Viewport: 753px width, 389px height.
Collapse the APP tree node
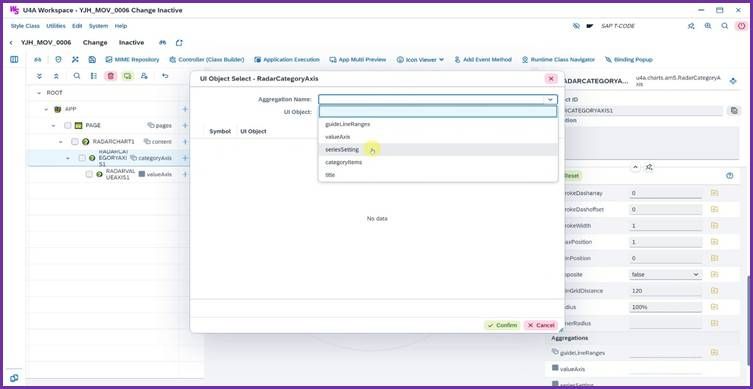tap(46, 109)
